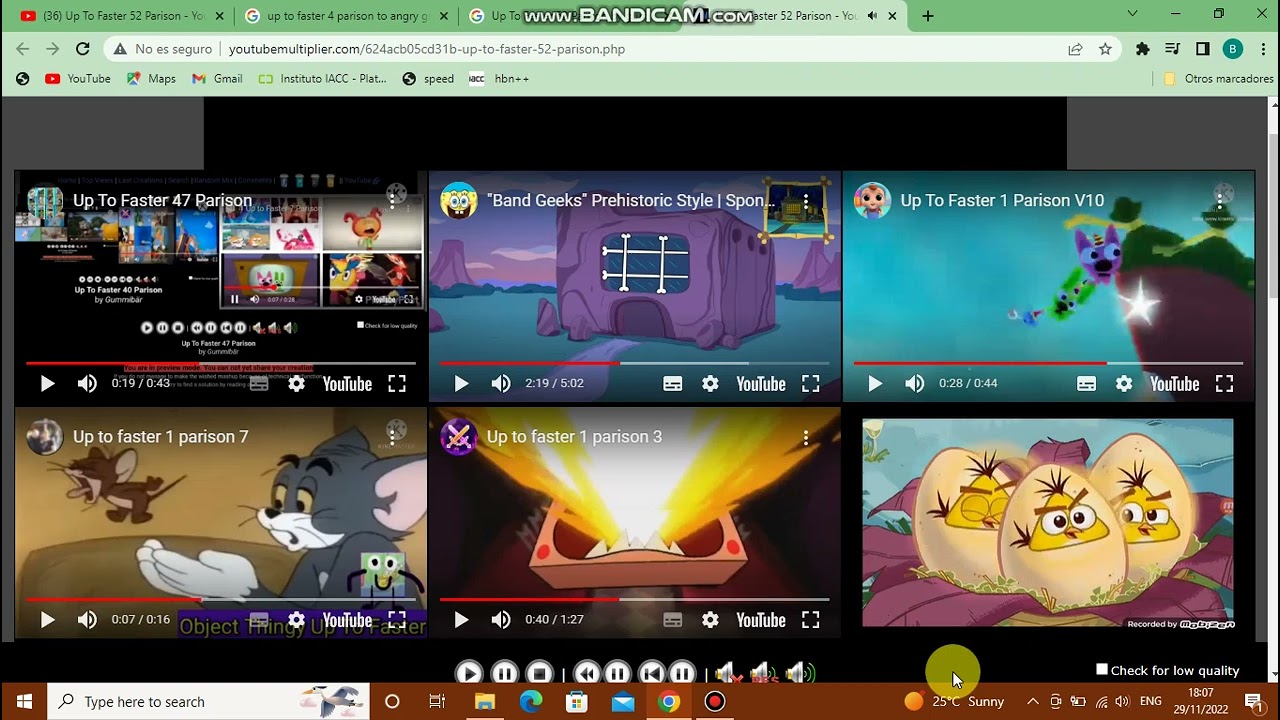1280x720 pixels.
Task: Go back to the previous page
Action: 23,49
